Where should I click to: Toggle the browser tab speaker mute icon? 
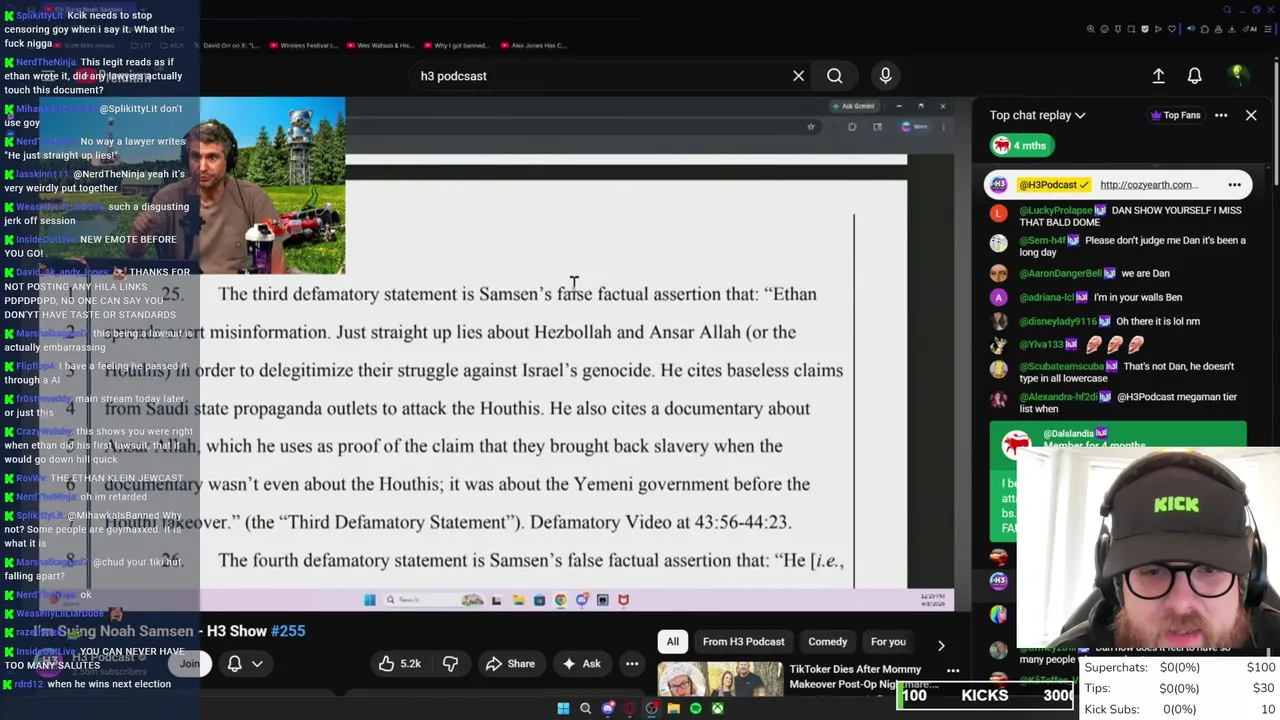click(x=1191, y=28)
